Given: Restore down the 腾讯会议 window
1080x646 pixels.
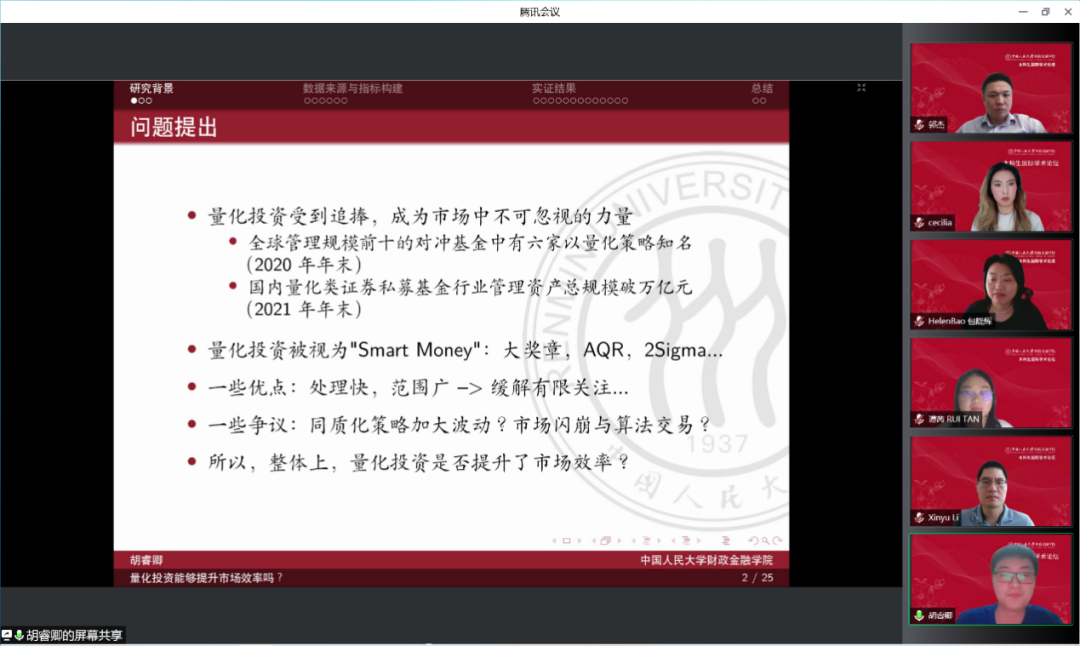Looking at the screenshot, I should pos(1045,12).
